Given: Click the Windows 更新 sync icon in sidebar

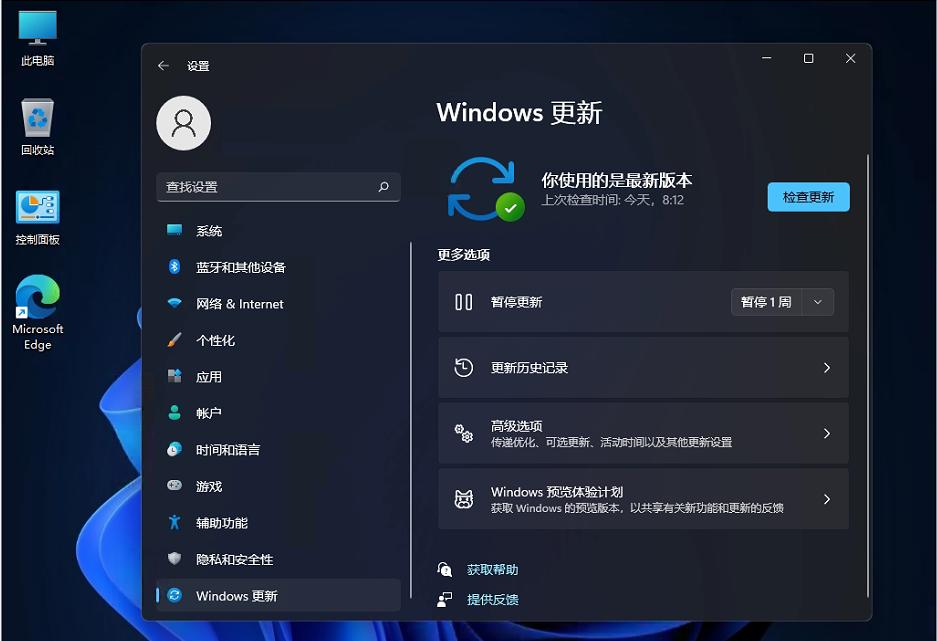Looking at the screenshot, I should tap(174, 595).
